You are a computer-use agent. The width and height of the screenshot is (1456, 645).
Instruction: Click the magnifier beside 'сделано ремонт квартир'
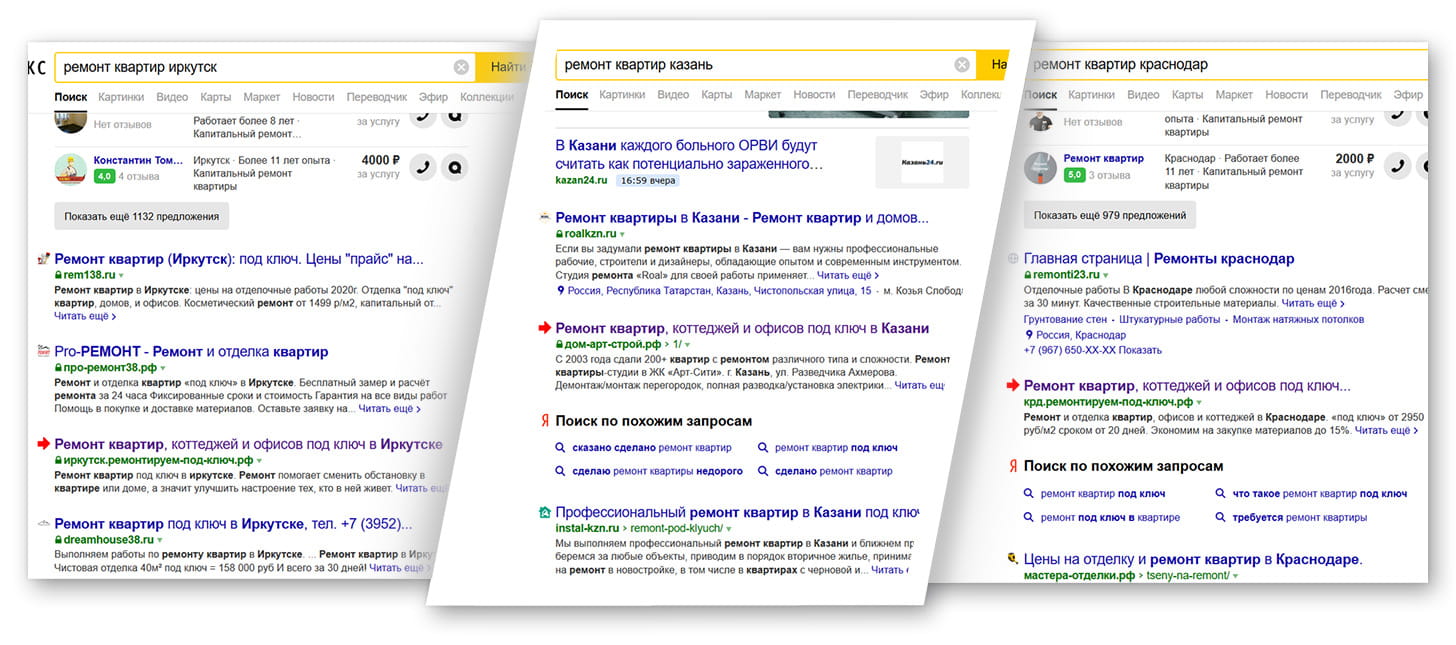pos(763,471)
